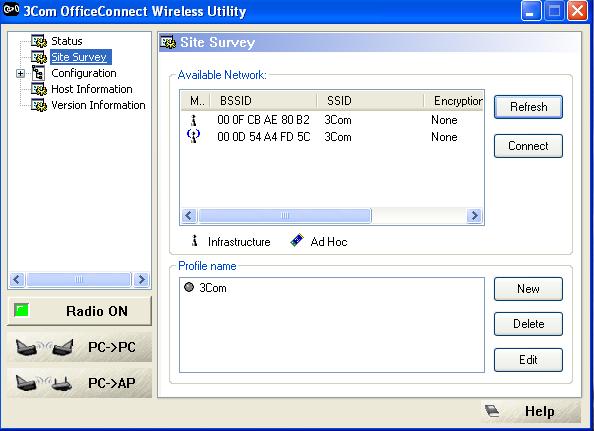Edit the selected profile
This screenshot has width=594, height=431.
pos(528,360)
